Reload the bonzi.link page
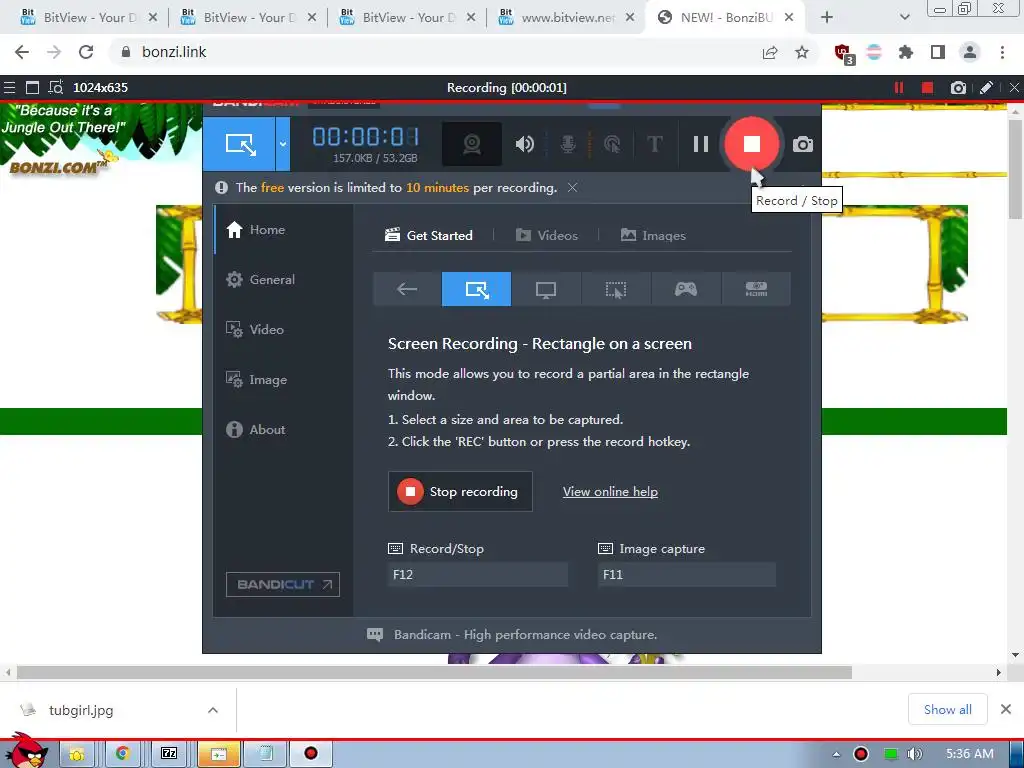Screen dimensions: 1024x768 [x=86, y=52]
